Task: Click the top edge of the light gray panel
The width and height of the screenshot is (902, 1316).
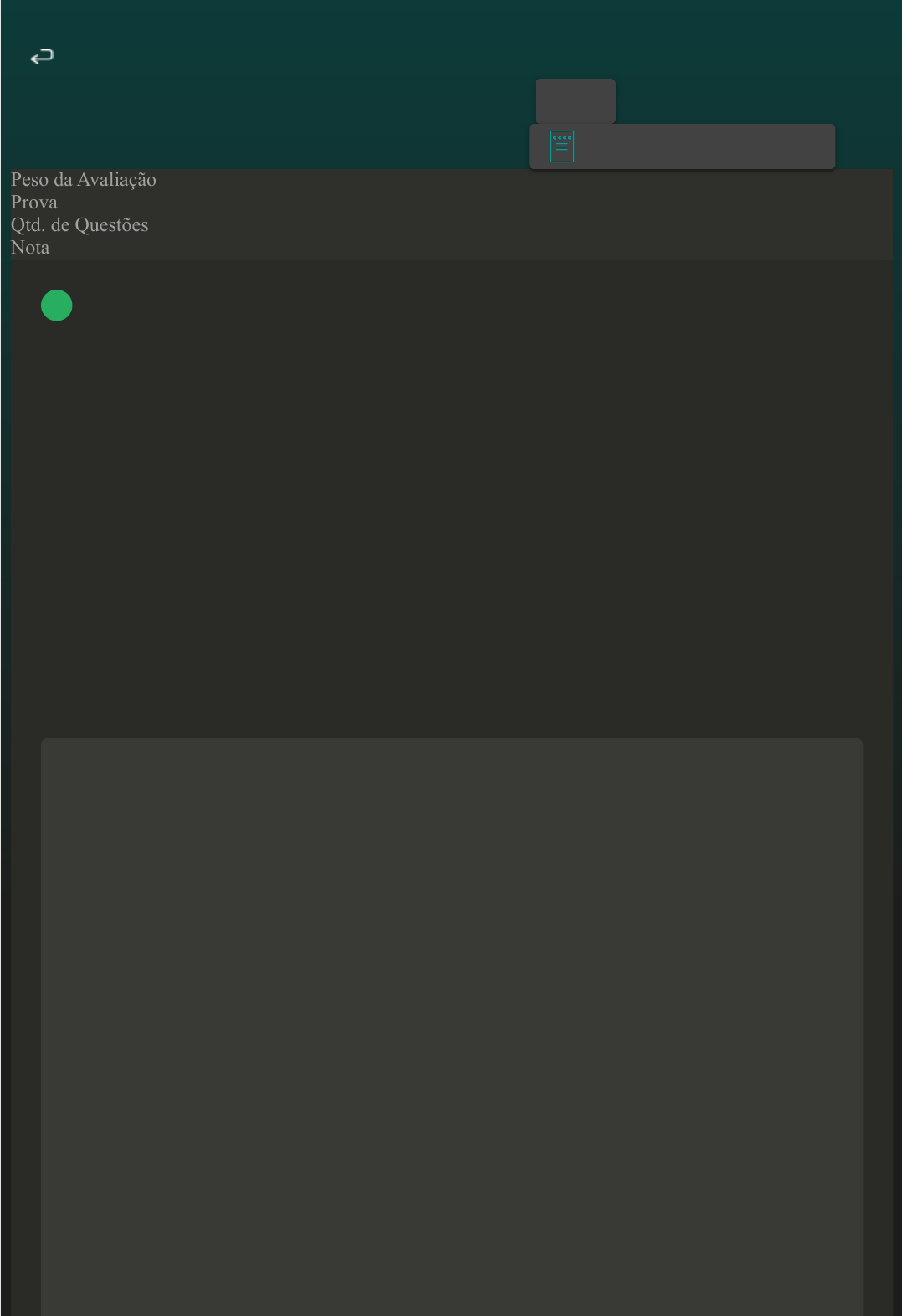Action: tap(452, 743)
